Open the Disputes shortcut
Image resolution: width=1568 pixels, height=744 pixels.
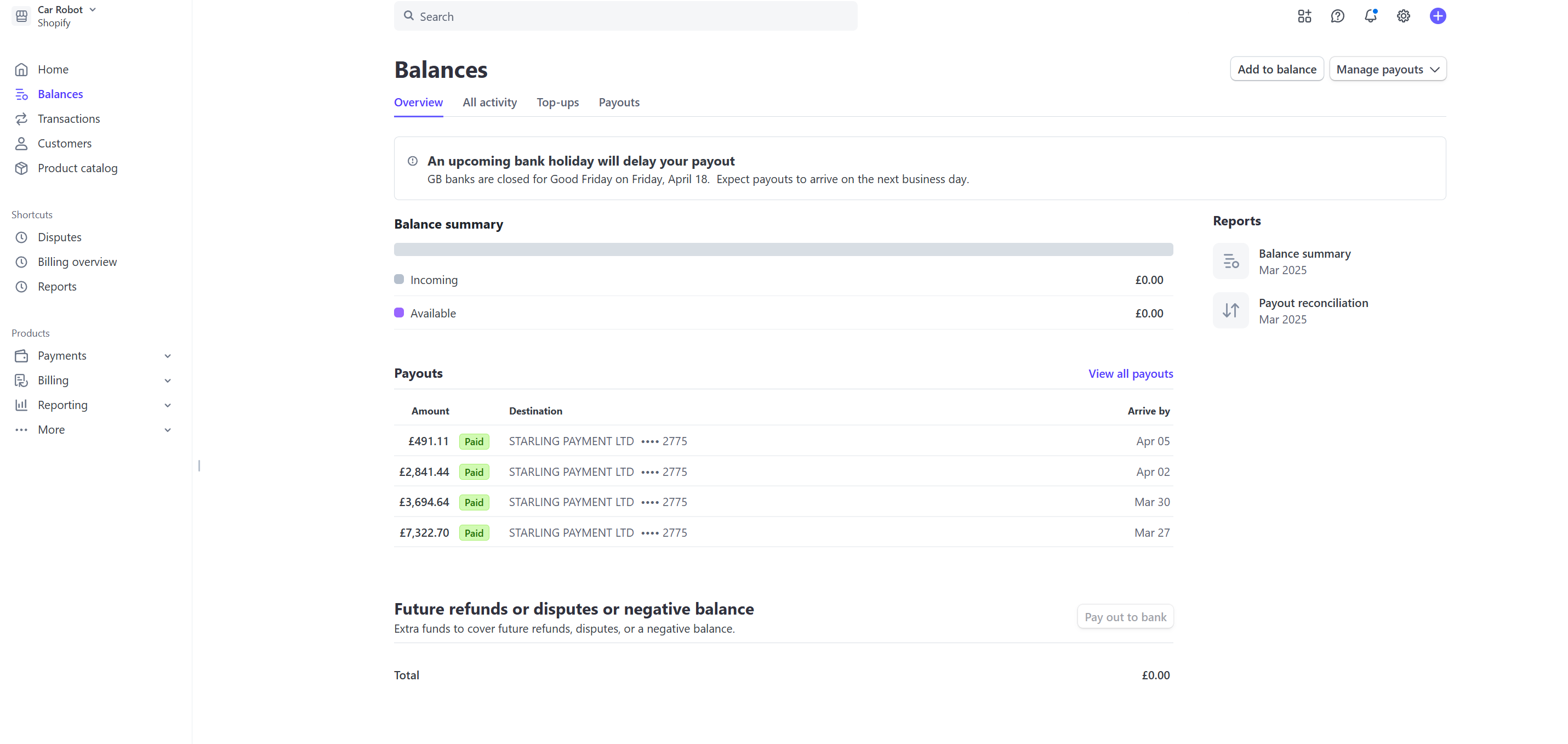(60, 237)
